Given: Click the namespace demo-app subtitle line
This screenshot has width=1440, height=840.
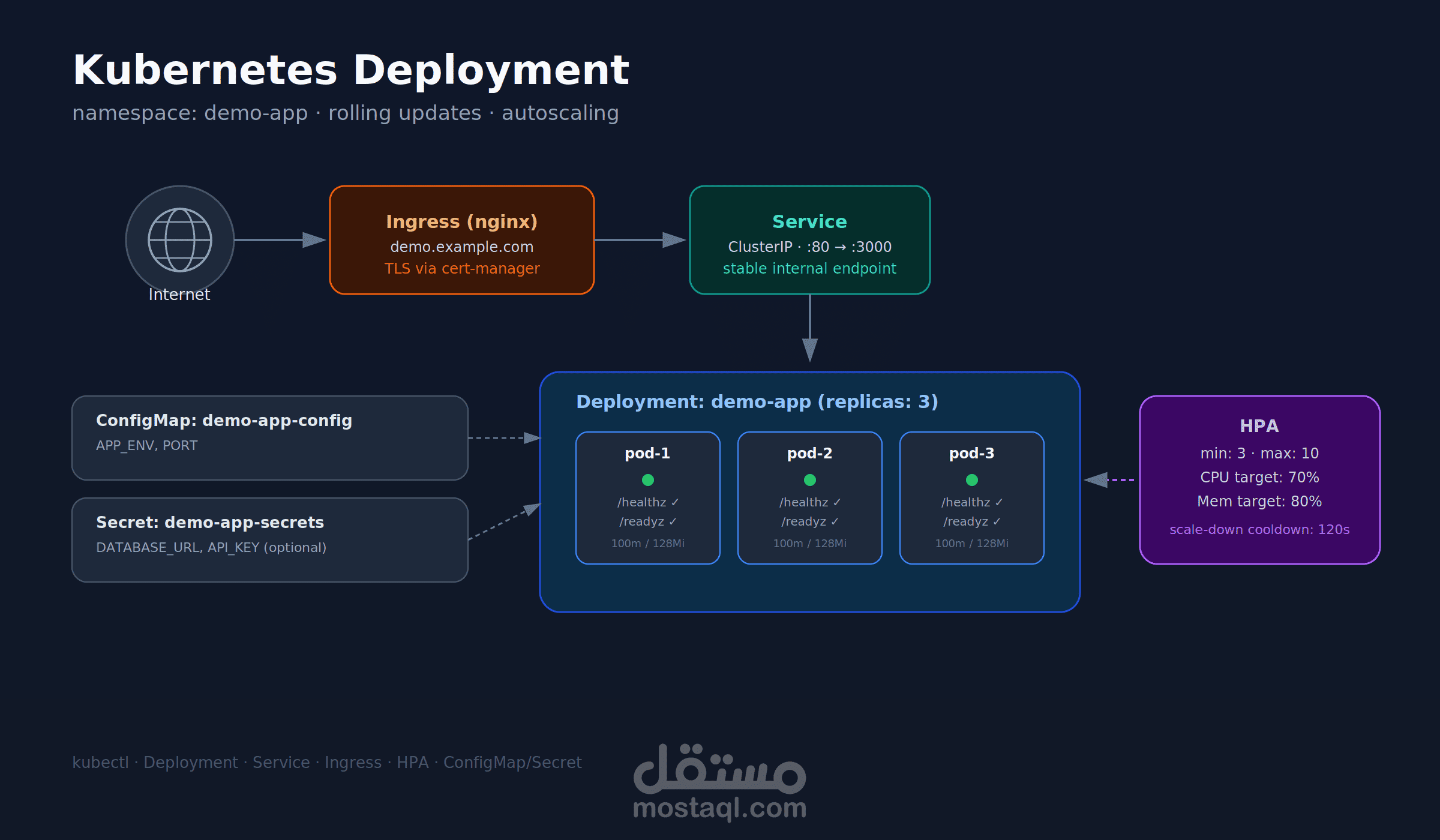Looking at the screenshot, I should click(x=346, y=113).
